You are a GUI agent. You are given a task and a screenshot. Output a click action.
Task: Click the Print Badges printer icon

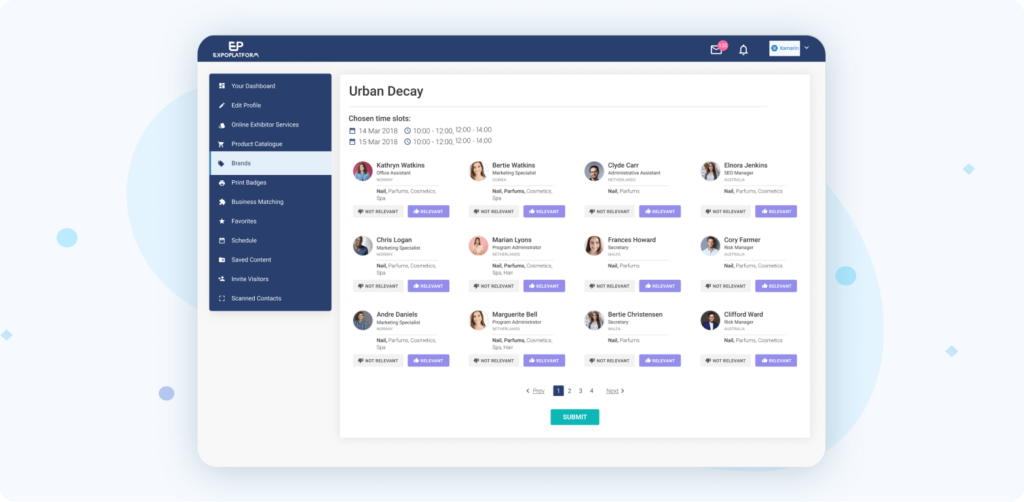(x=222, y=183)
